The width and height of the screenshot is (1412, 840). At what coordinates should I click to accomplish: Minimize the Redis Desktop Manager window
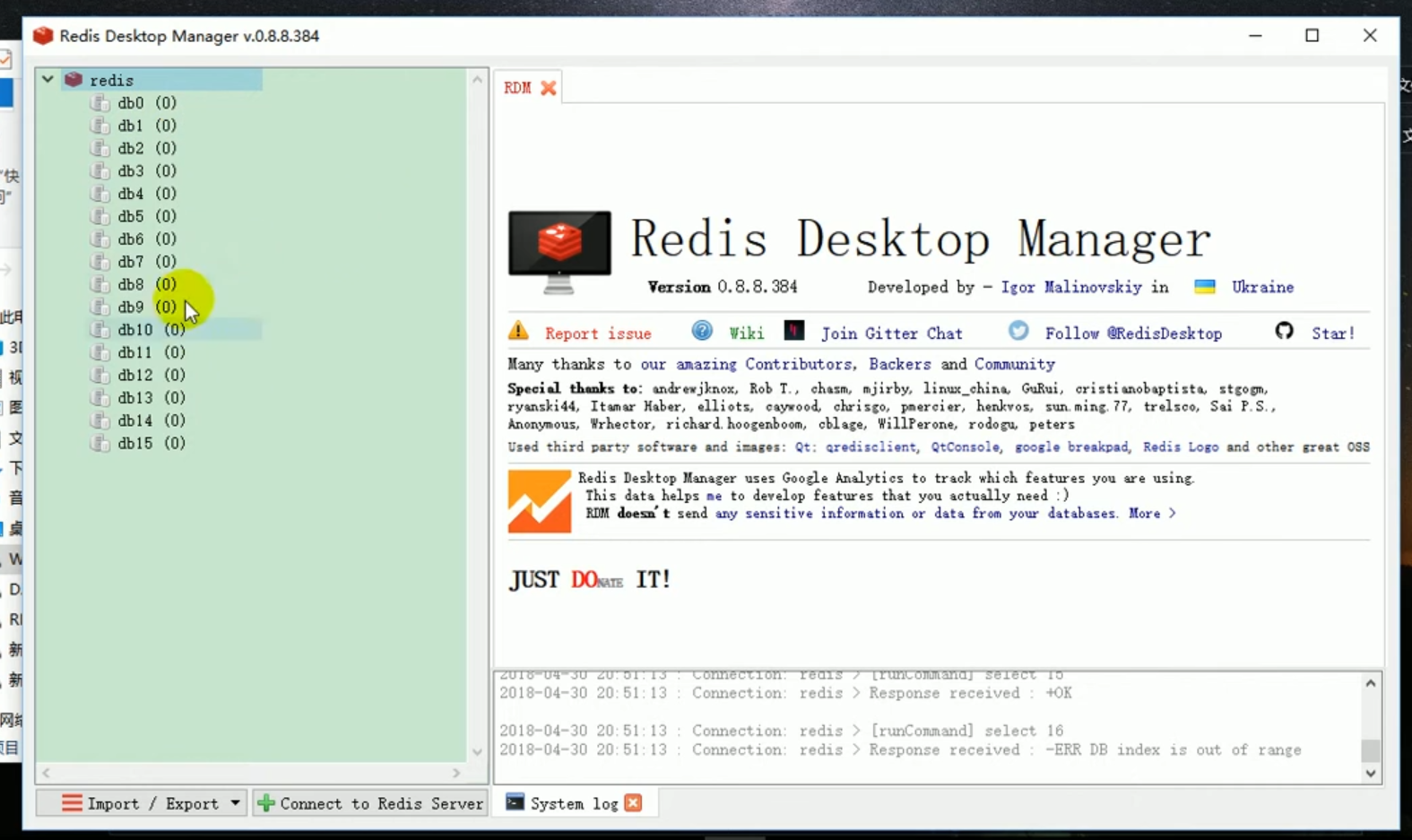[x=1255, y=36]
